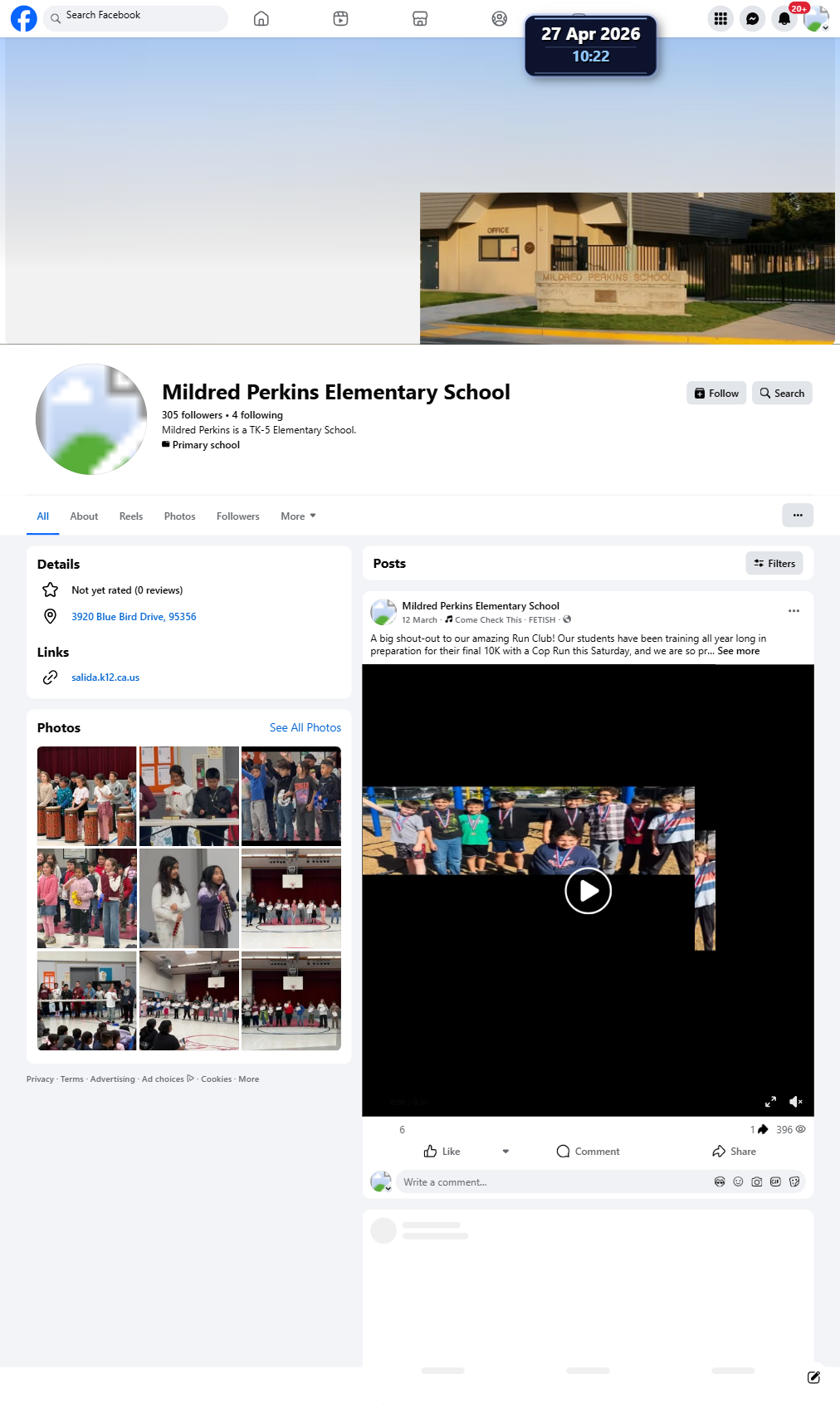Comment on the post

tap(588, 1152)
